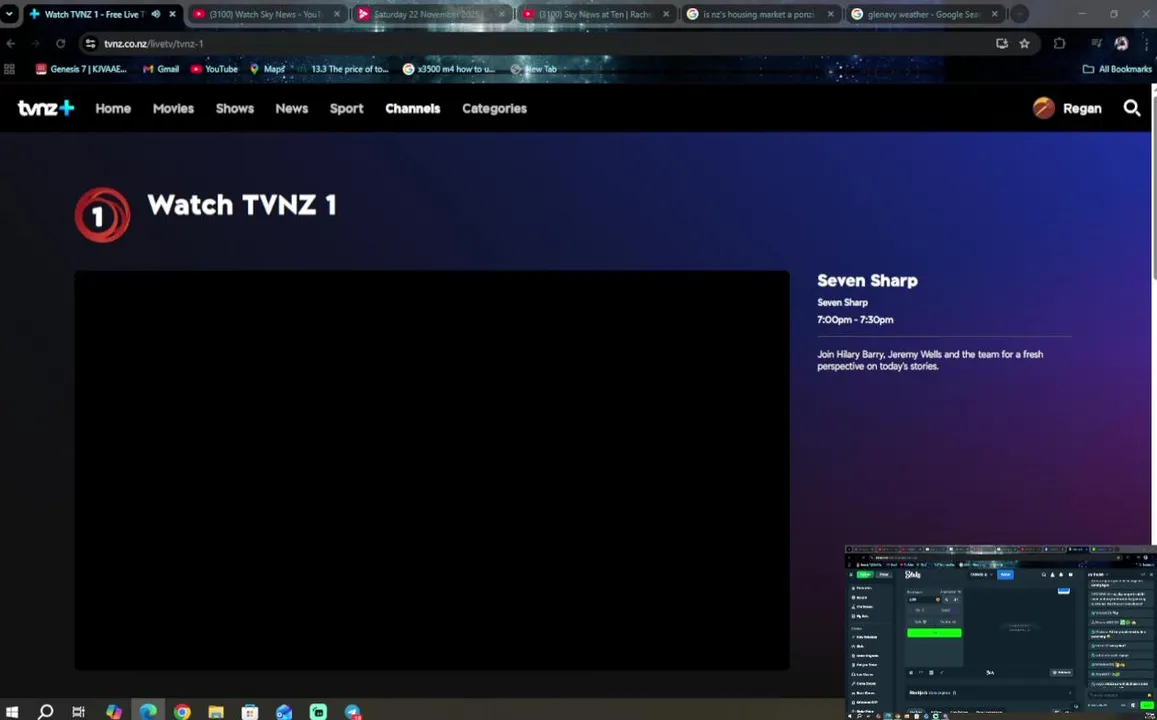Open Sport in TVNZ+ navigation
The height and width of the screenshot is (720, 1157).
pyautogui.click(x=346, y=108)
